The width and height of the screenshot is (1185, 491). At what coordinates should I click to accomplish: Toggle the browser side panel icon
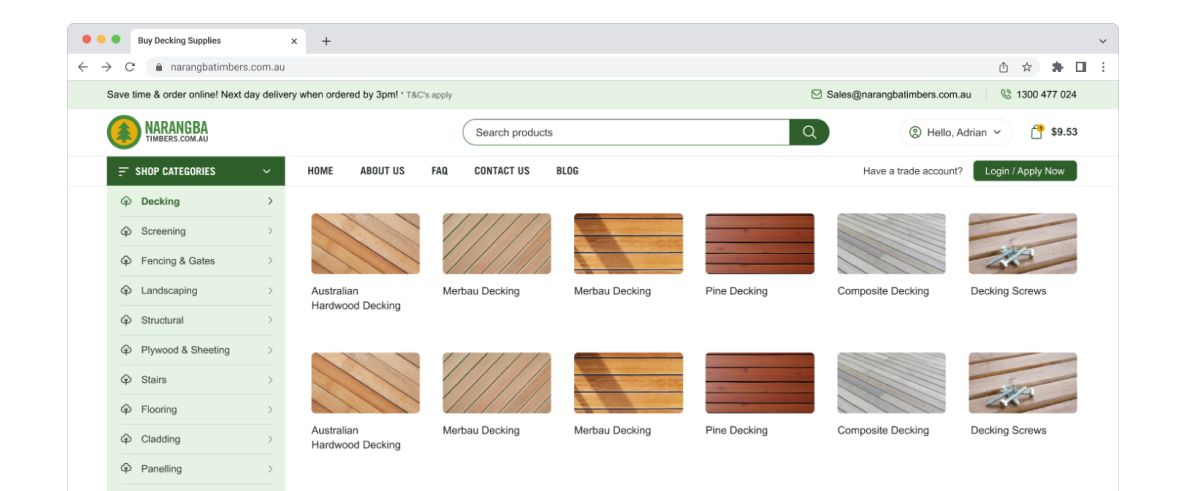(x=1081, y=67)
